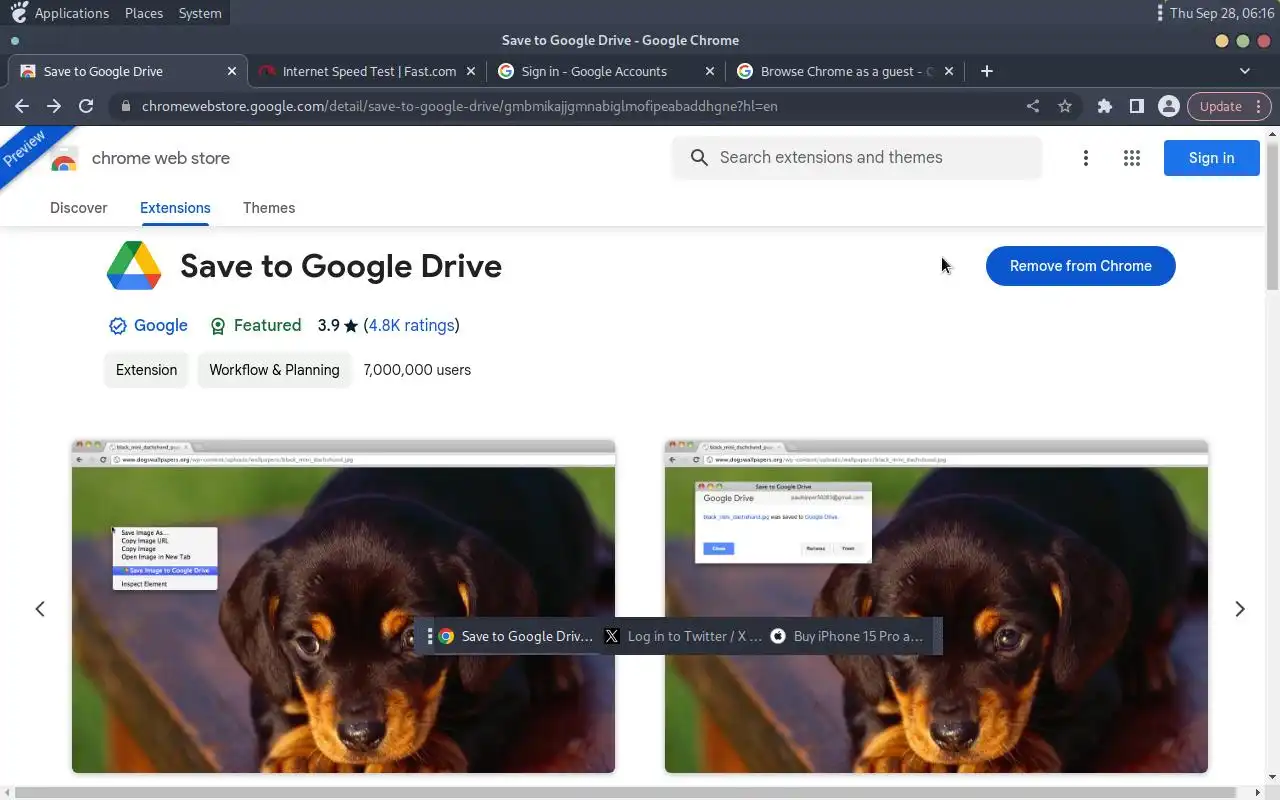Screen dimensions: 1280x800
Task: Click the clock showing Thu Sep 28
Action: pos(1221,13)
